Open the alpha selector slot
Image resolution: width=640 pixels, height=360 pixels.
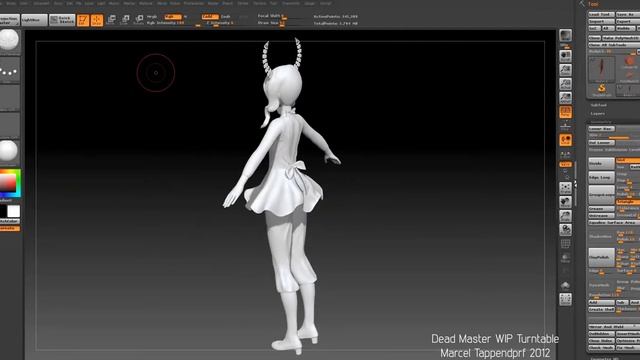coord(9,97)
